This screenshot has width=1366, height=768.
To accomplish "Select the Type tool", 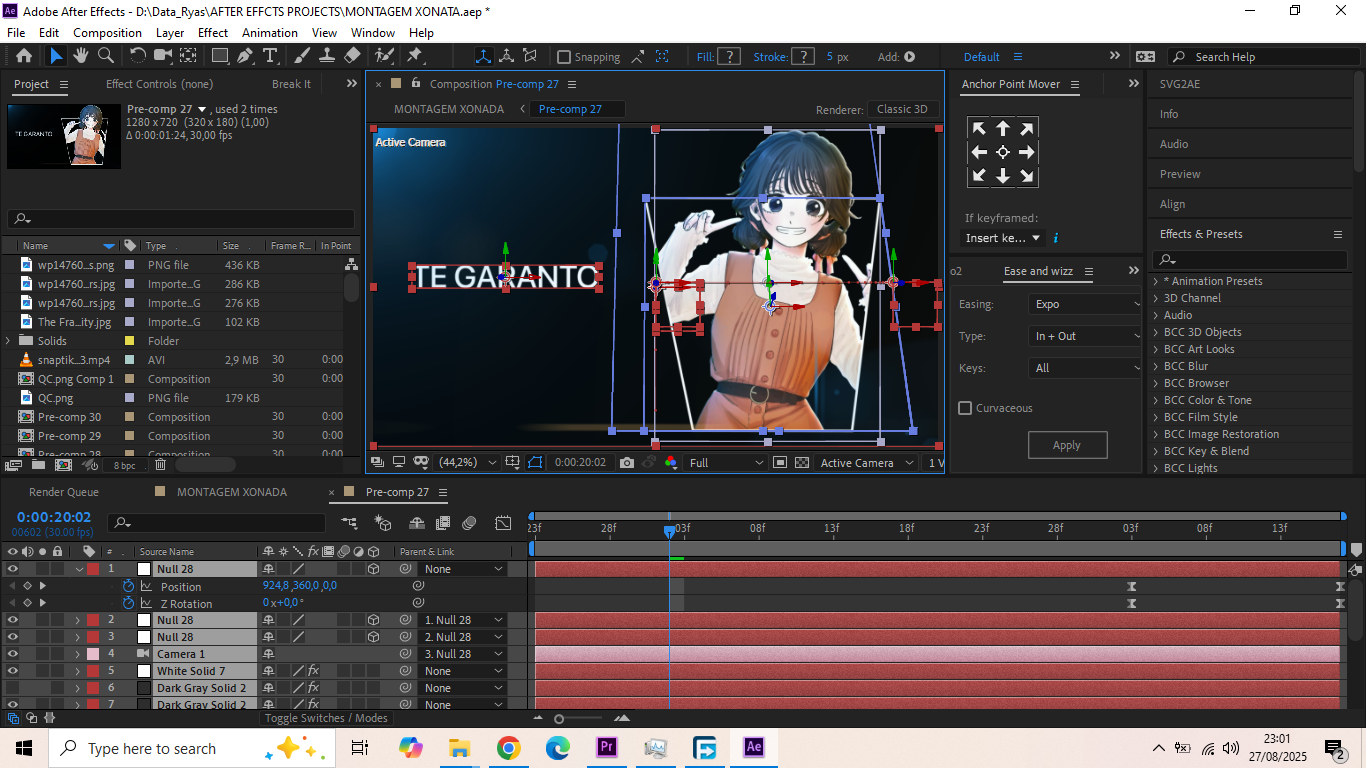I will tap(270, 56).
